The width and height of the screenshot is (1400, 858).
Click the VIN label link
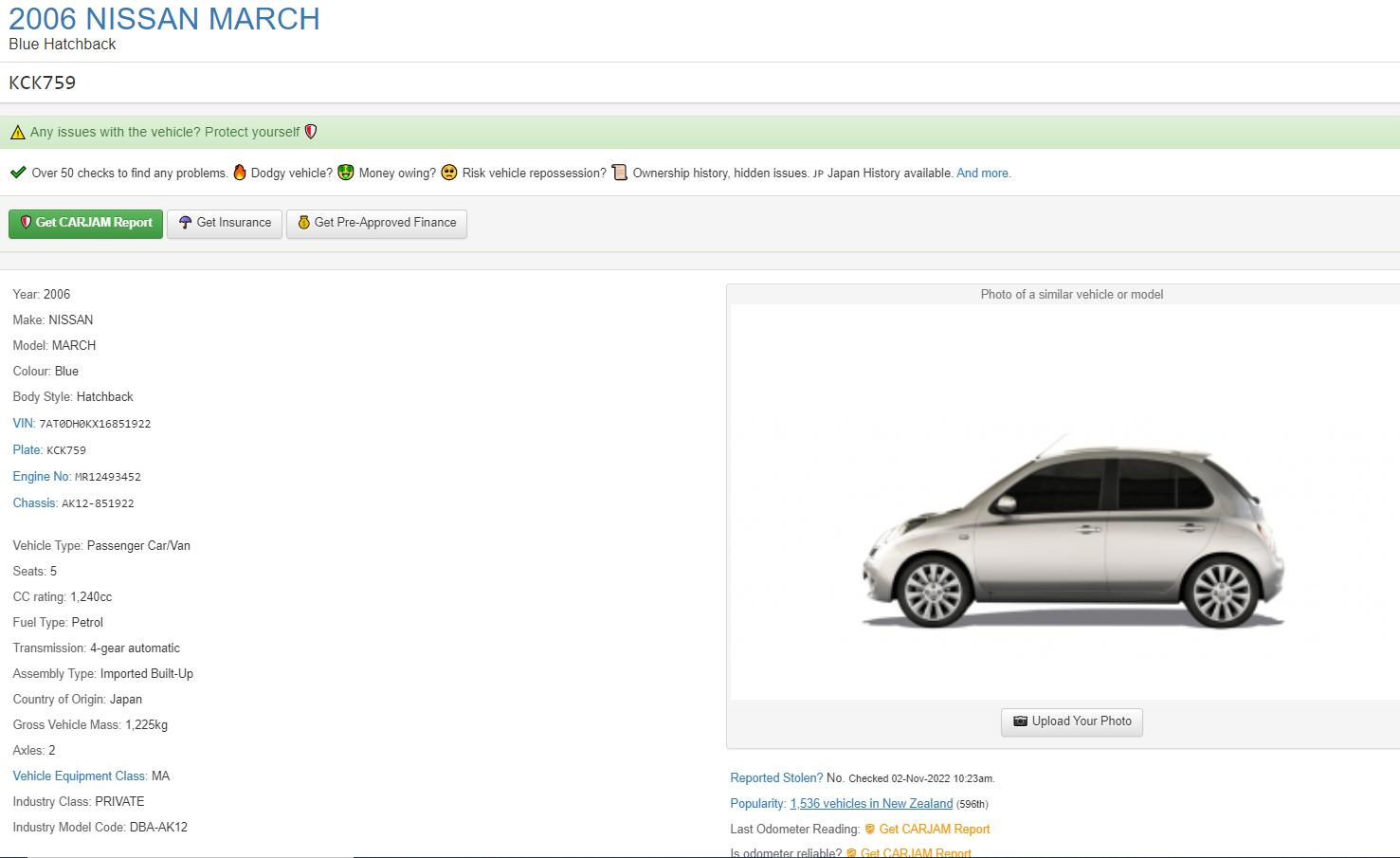[x=24, y=424]
